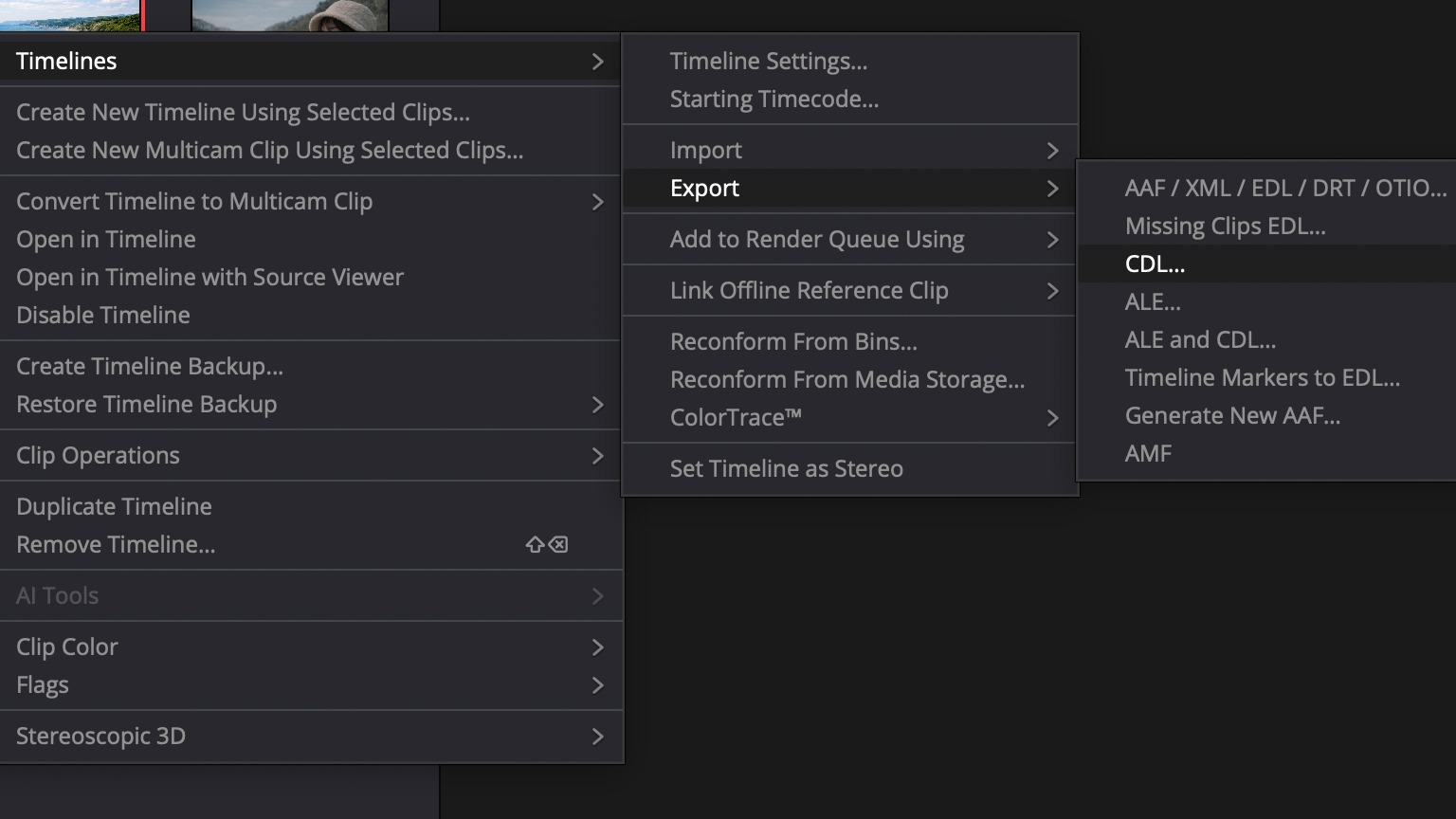Click Set Timeline as Stereo
1456x819 pixels.
tap(786, 469)
